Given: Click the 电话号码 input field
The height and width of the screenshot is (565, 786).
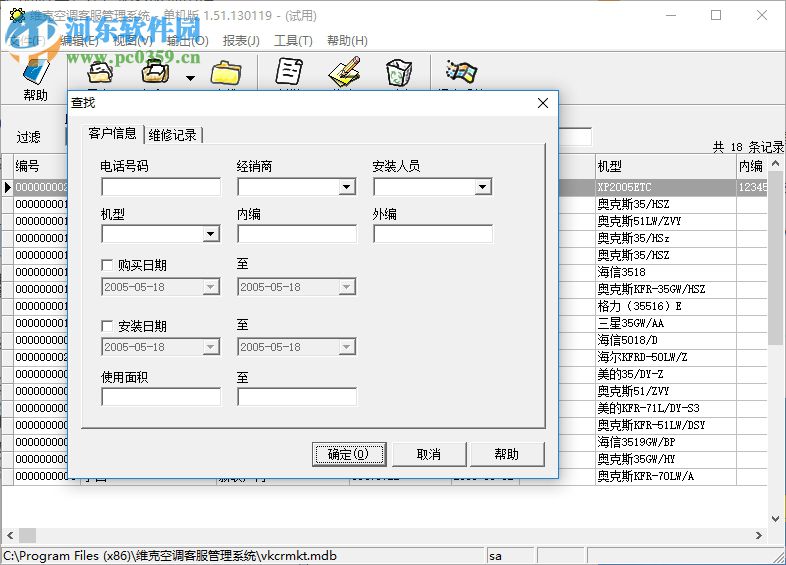Looking at the screenshot, I should (161, 187).
